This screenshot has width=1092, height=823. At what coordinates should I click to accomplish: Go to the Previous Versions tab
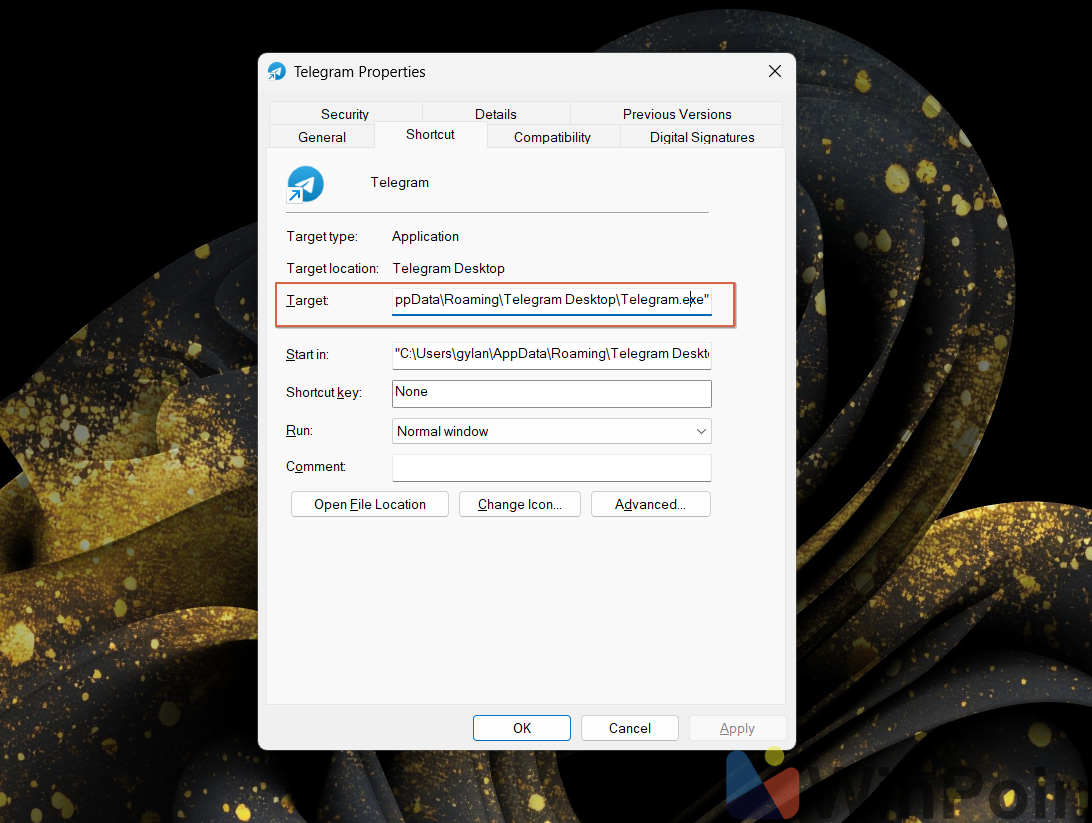[x=677, y=113]
